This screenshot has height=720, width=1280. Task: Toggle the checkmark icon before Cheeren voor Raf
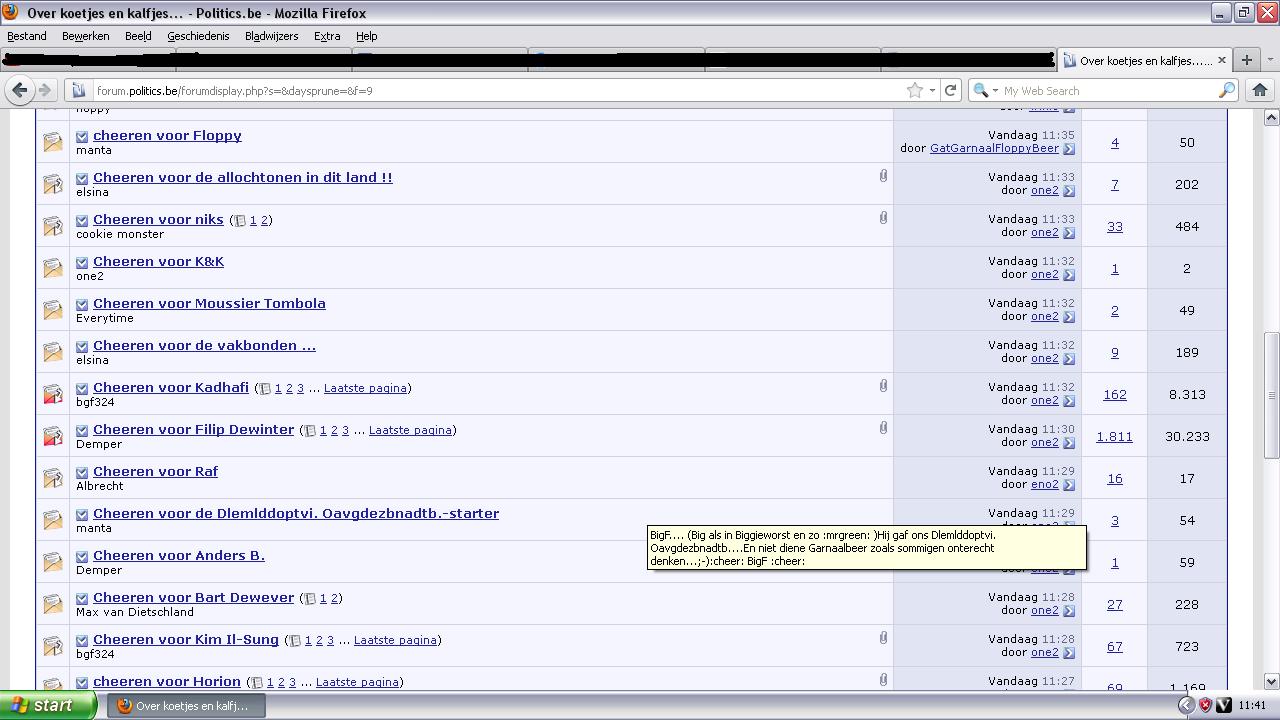[x=82, y=473]
